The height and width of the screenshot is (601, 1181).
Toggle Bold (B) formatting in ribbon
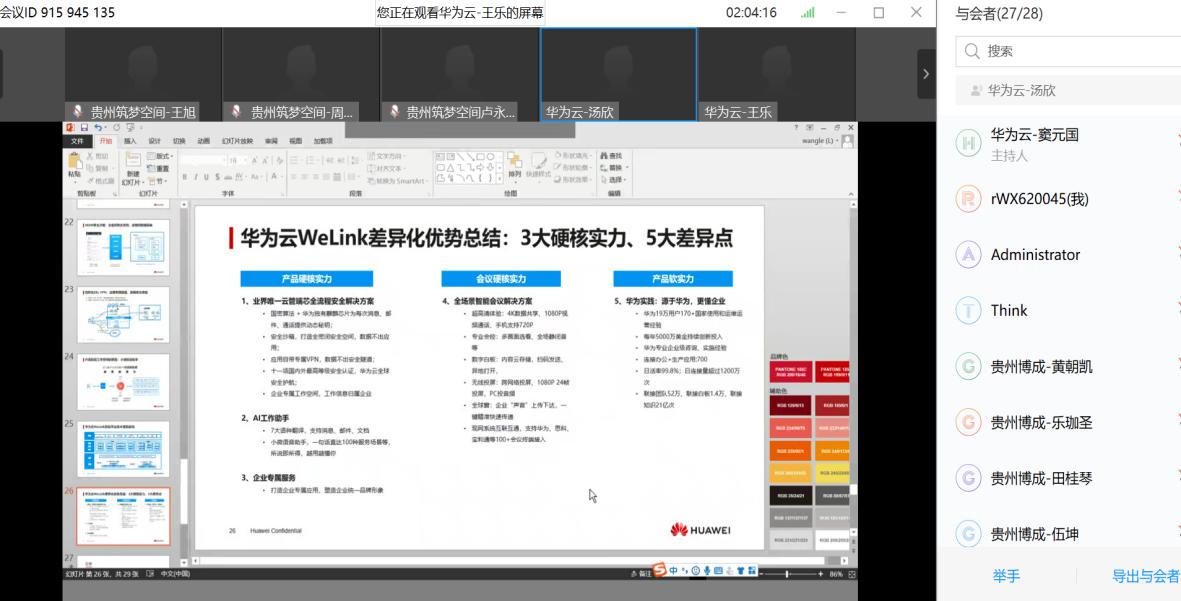click(x=185, y=177)
